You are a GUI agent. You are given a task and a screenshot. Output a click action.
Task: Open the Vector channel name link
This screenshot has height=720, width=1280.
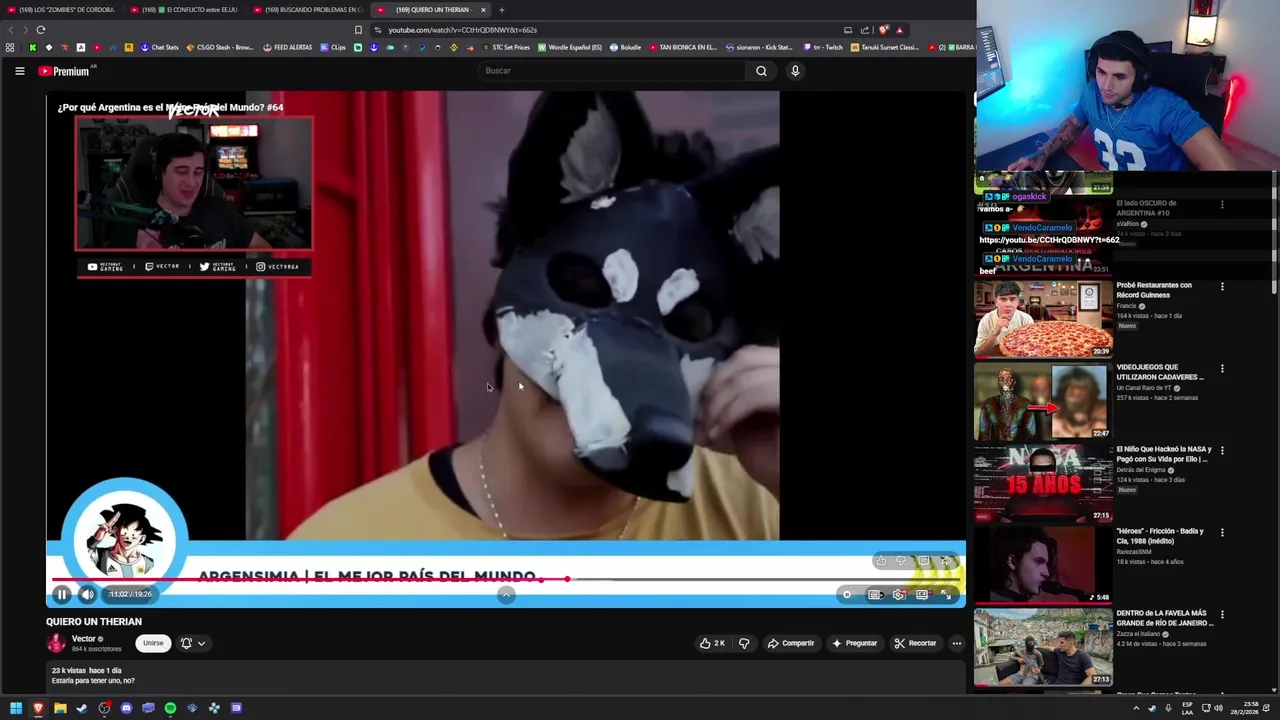click(x=84, y=639)
